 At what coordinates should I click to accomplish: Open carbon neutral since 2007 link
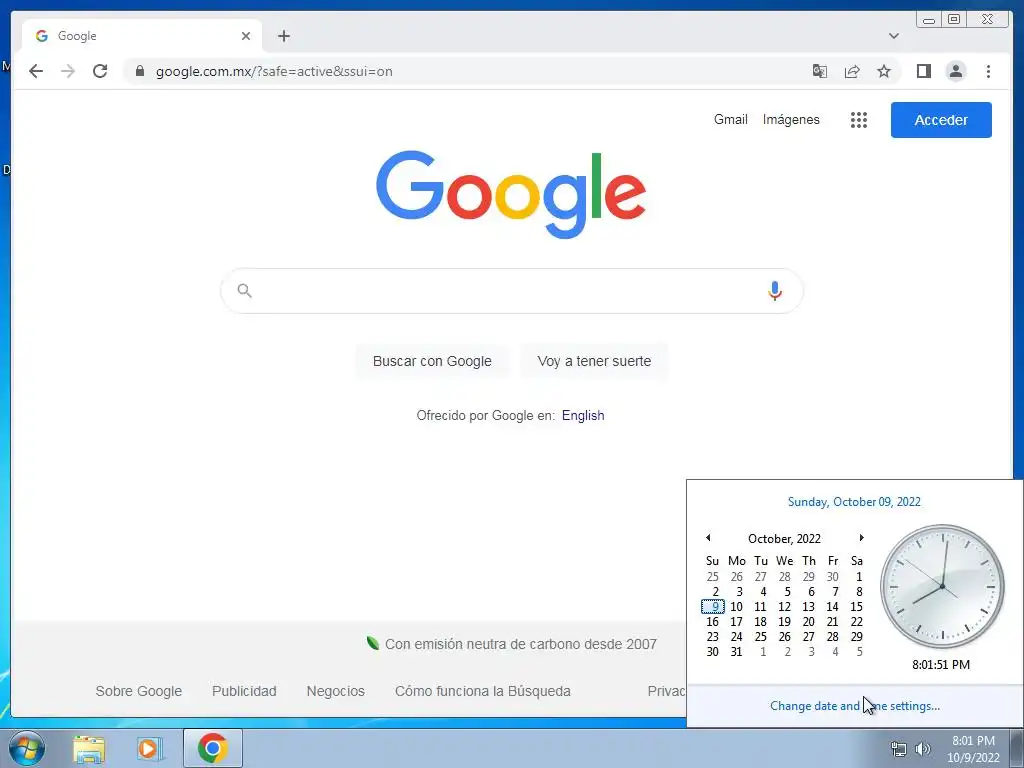coord(520,644)
